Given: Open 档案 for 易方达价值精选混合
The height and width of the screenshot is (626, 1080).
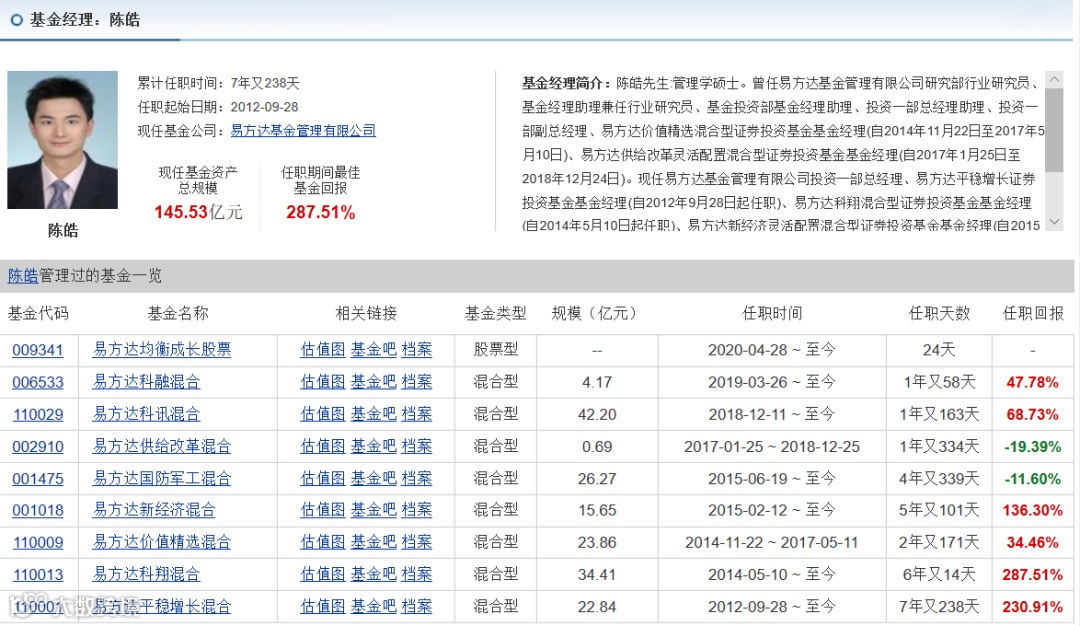Looking at the screenshot, I should 417,542.
